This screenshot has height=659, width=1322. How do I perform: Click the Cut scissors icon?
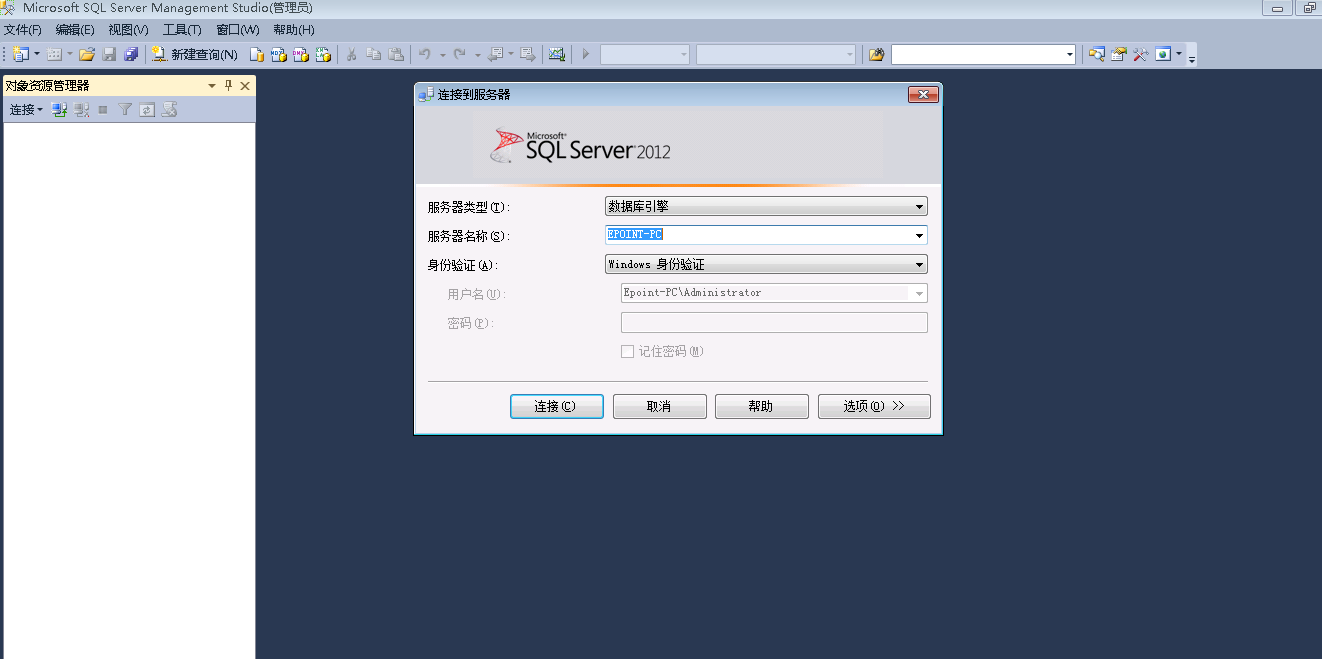click(x=352, y=54)
